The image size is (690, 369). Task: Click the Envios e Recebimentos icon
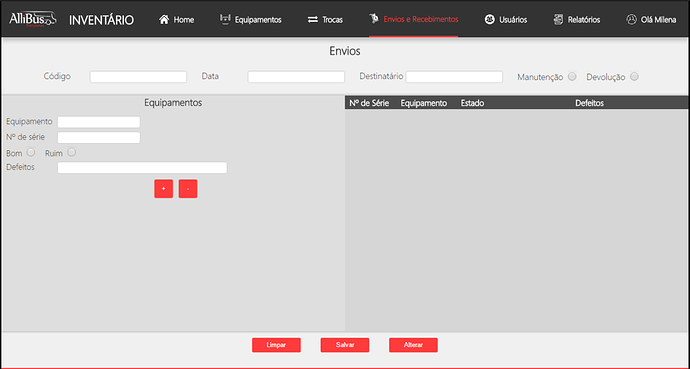pyautogui.click(x=374, y=18)
